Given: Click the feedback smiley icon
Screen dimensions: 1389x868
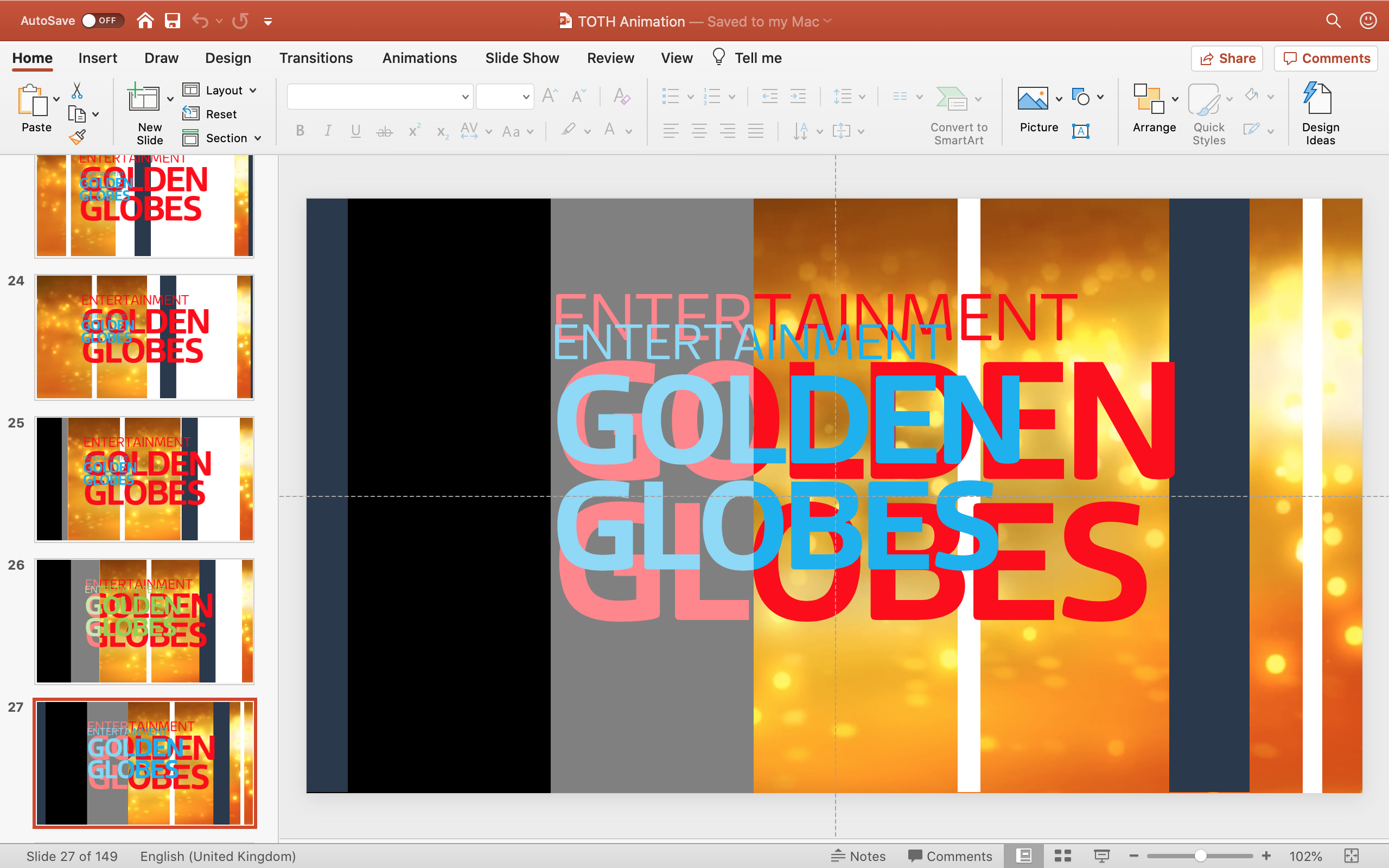Looking at the screenshot, I should click(x=1368, y=21).
